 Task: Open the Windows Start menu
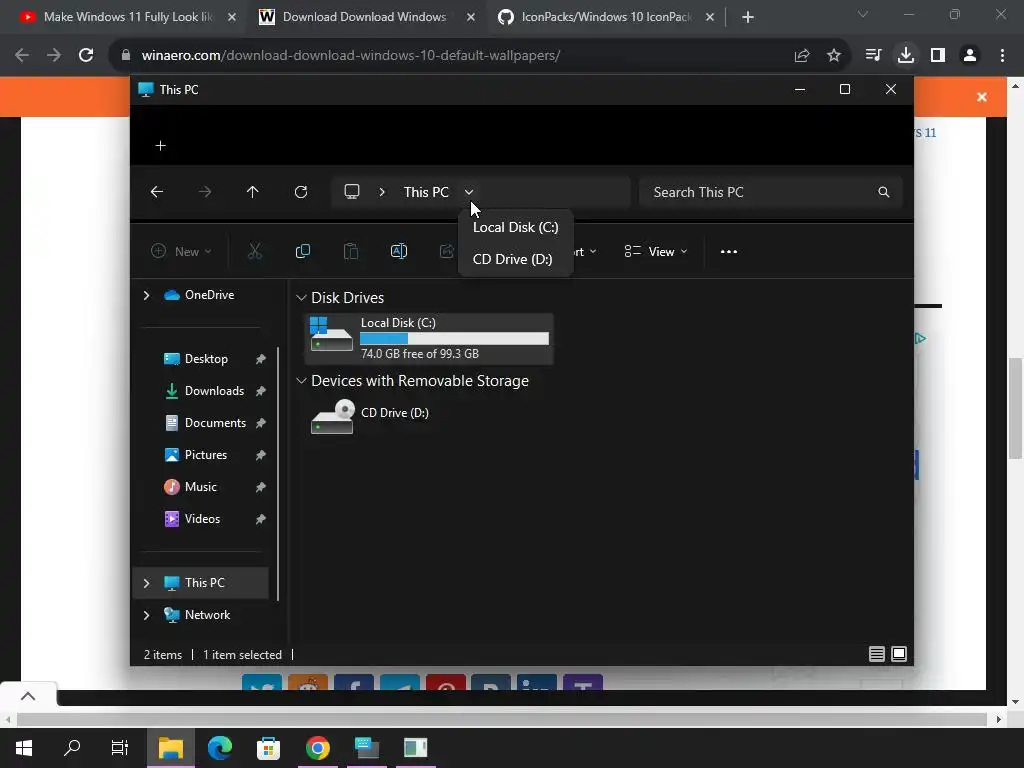coord(24,748)
